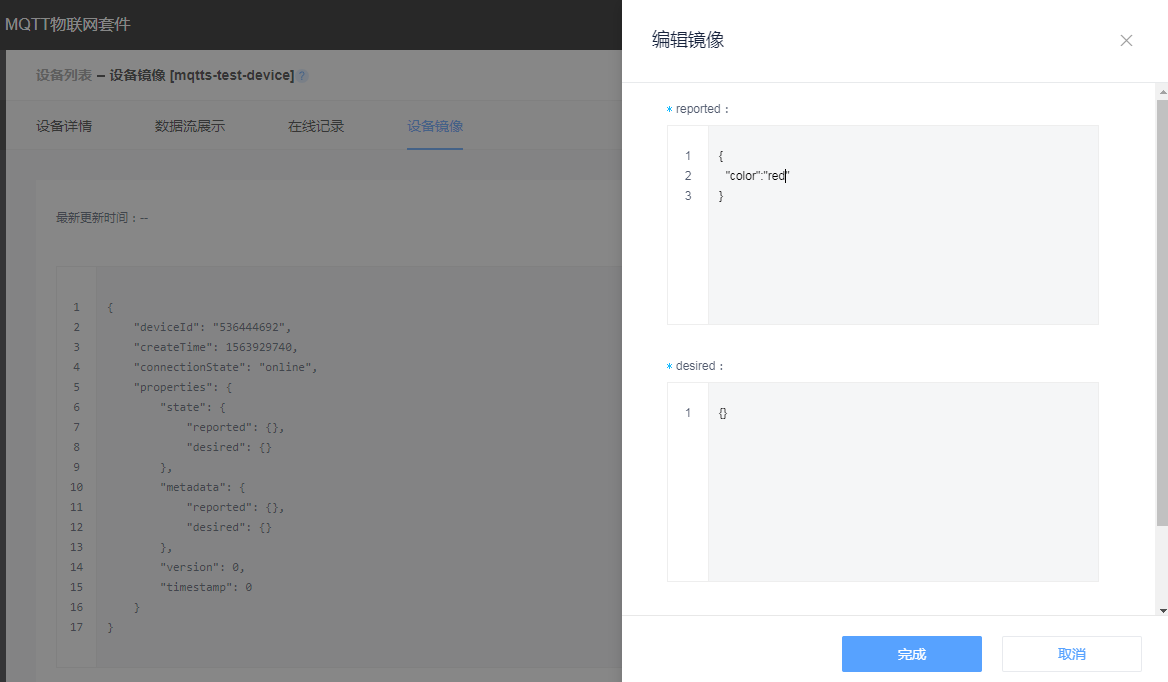Image resolution: width=1168 pixels, height=682 pixels.
Task: Click the vertical scrollbar thumb of edit panel
Action: tap(1162, 313)
